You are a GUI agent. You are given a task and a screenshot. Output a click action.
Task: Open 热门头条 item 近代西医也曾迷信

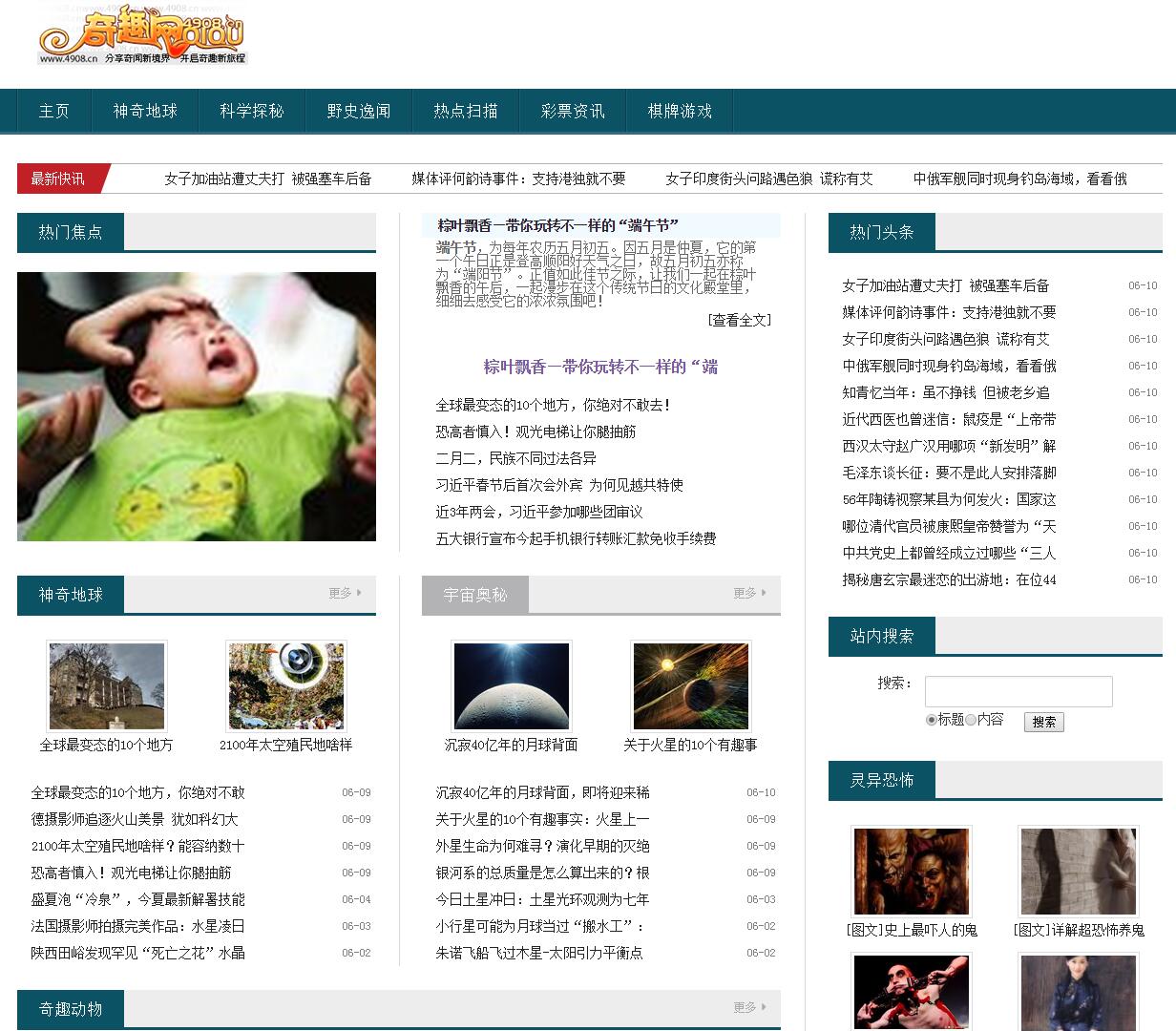tap(949, 419)
